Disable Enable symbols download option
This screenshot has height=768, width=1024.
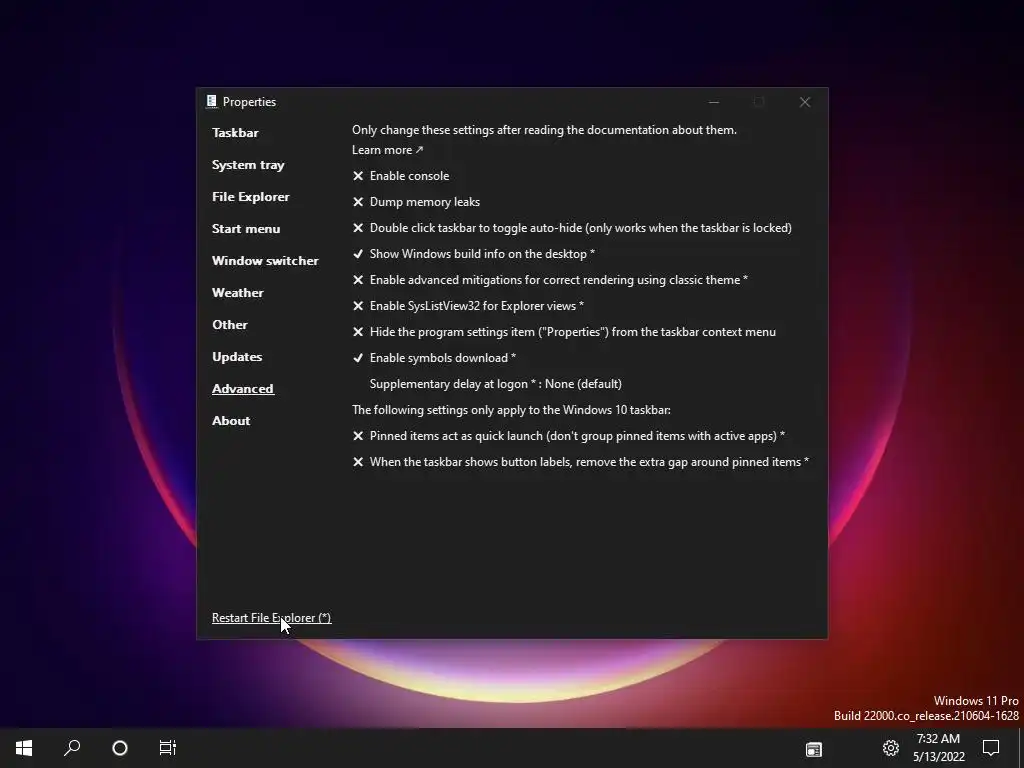tap(434, 358)
